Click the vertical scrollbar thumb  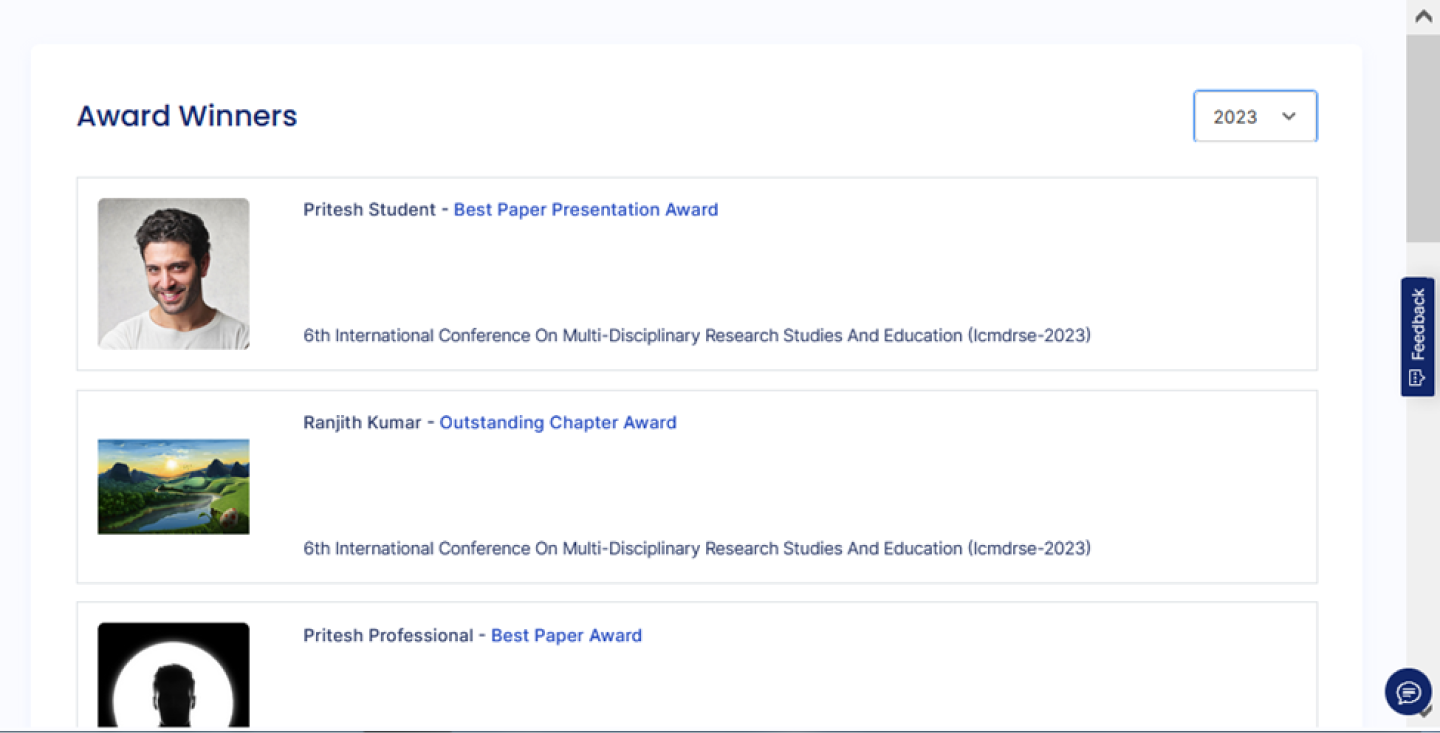click(1422, 138)
